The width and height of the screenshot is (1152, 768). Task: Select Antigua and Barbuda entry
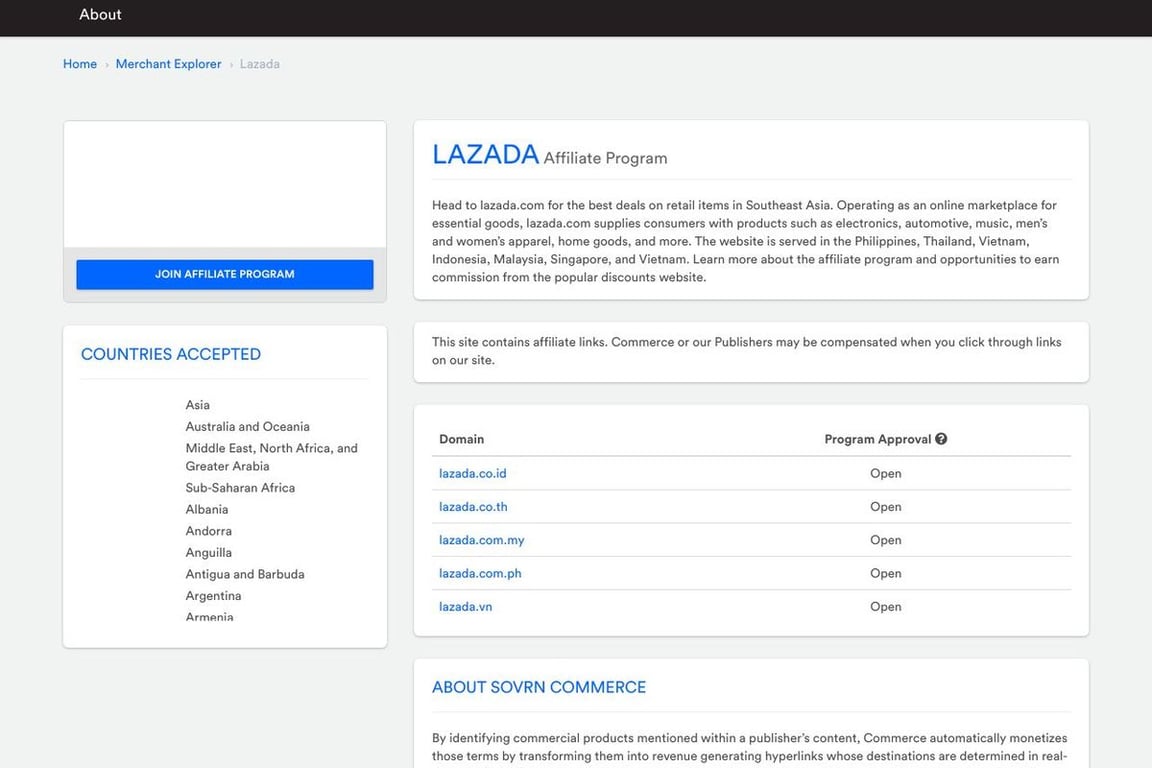244,573
